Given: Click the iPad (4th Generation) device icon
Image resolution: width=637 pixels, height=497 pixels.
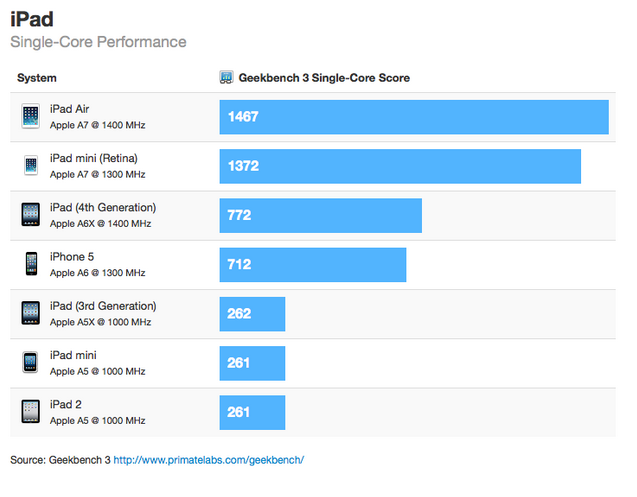Looking at the screenshot, I should (x=30, y=214).
